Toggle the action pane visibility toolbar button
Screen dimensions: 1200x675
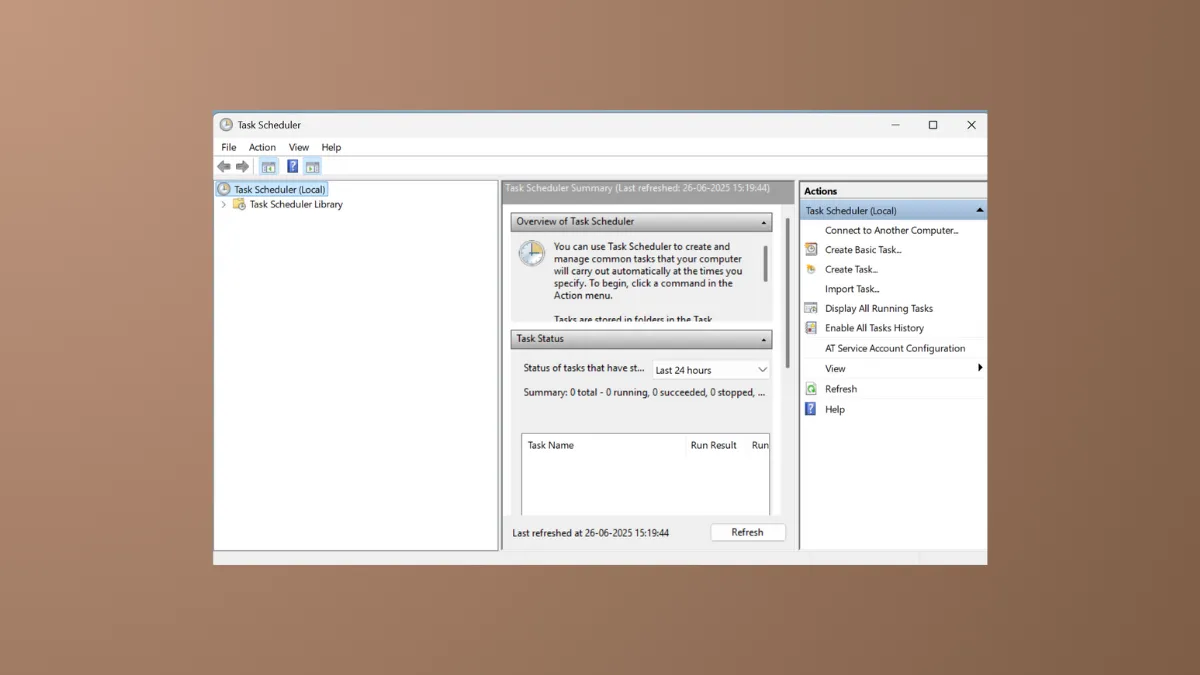(312, 166)
